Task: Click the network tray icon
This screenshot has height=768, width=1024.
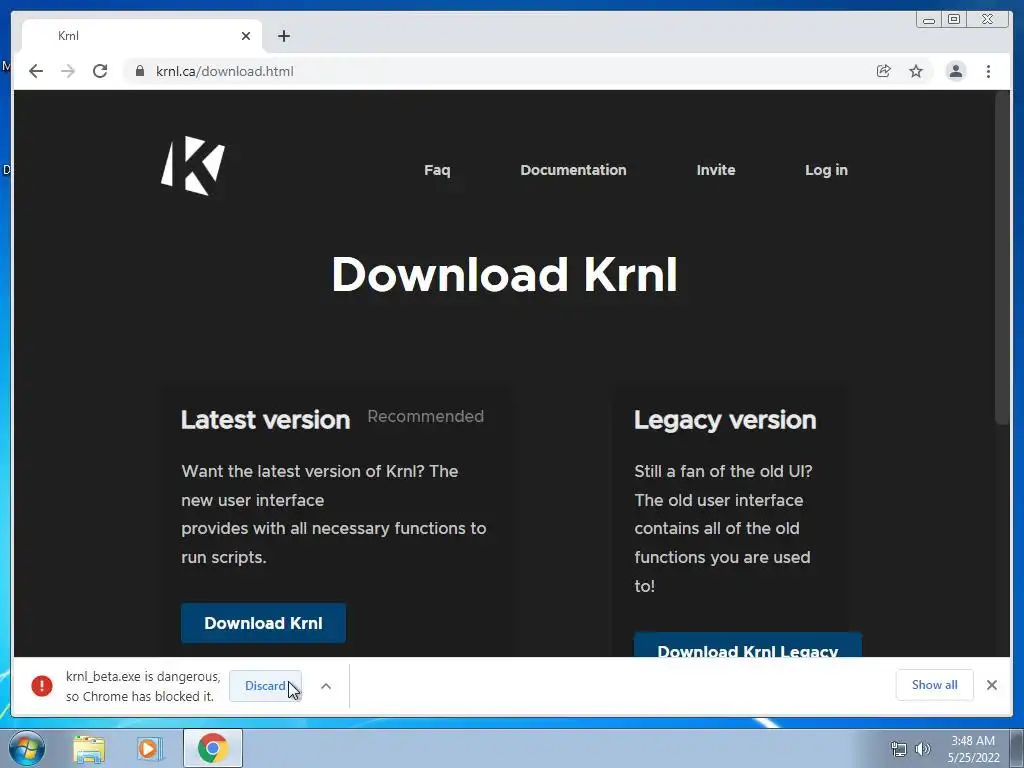Action: (x=899, y=749)
